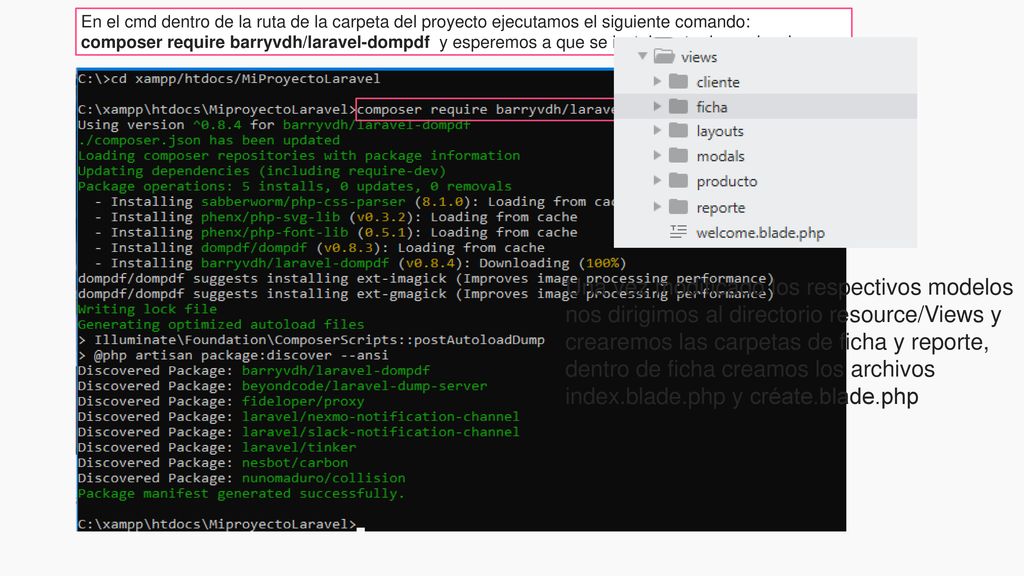Click 'Package operations: 5 installs' line

click(x=295, y=186)
